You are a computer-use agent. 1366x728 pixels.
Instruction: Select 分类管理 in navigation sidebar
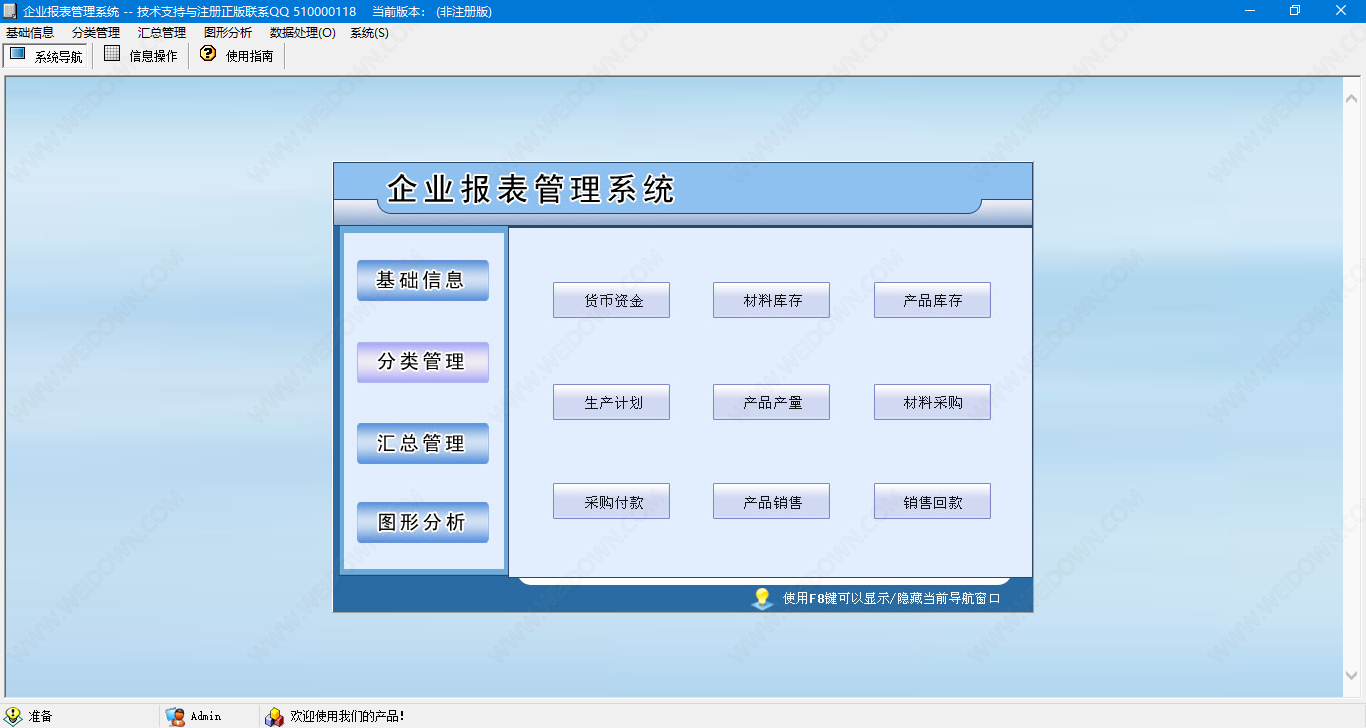coord(423,362)
